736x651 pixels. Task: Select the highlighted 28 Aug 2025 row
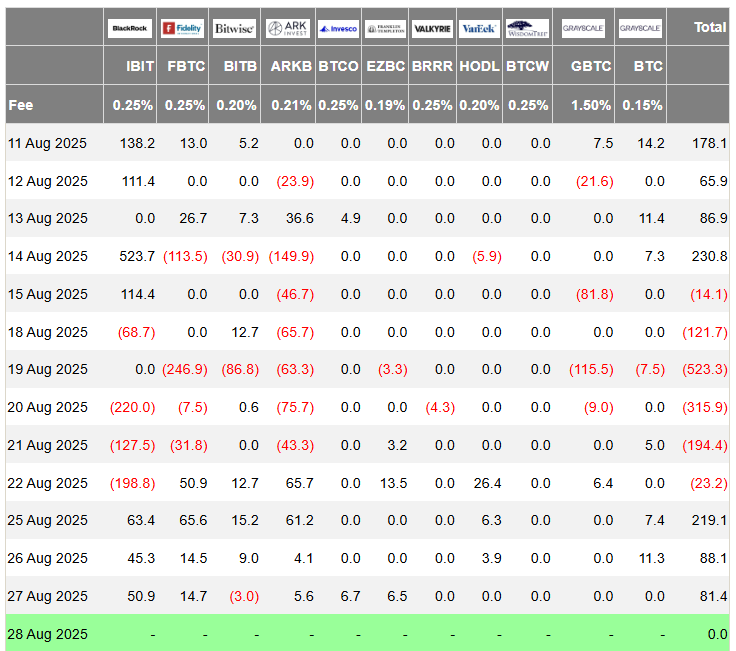pos(368,634)
